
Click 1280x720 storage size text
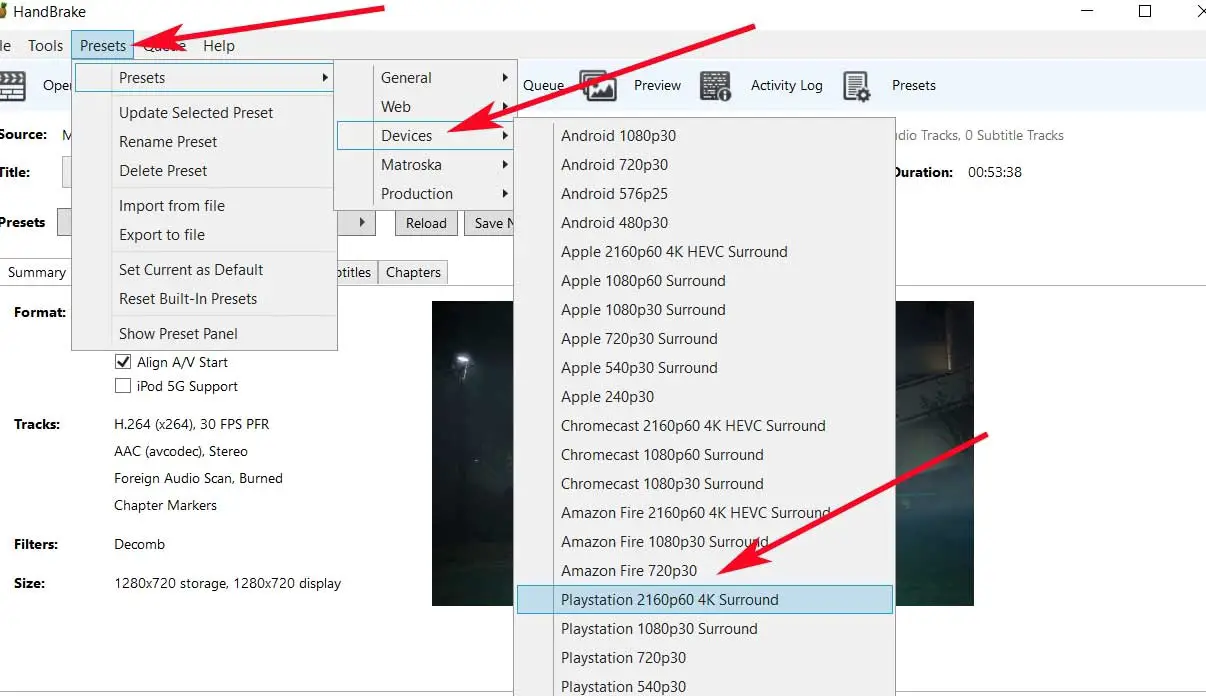[x=169, y=583]
